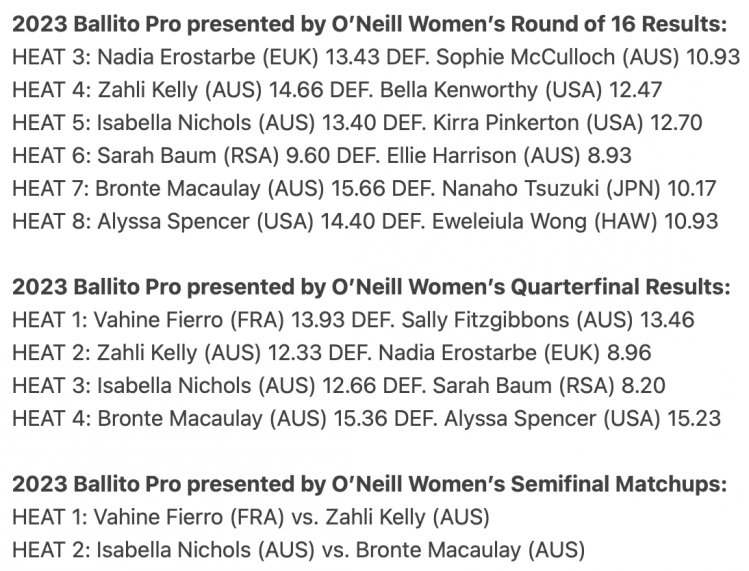Click Sophie McCulloch name in Heat 3

click(525, 57)
